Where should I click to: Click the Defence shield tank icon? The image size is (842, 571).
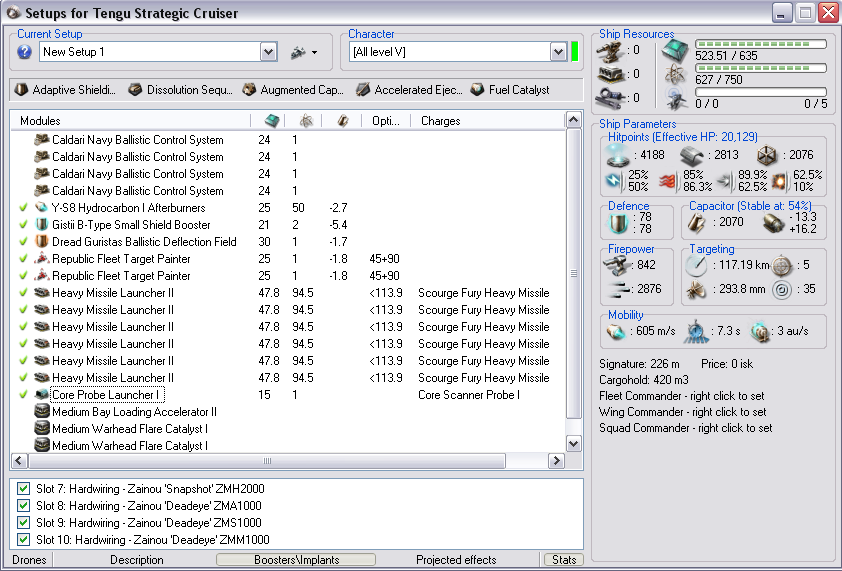(x=618, y=223)
